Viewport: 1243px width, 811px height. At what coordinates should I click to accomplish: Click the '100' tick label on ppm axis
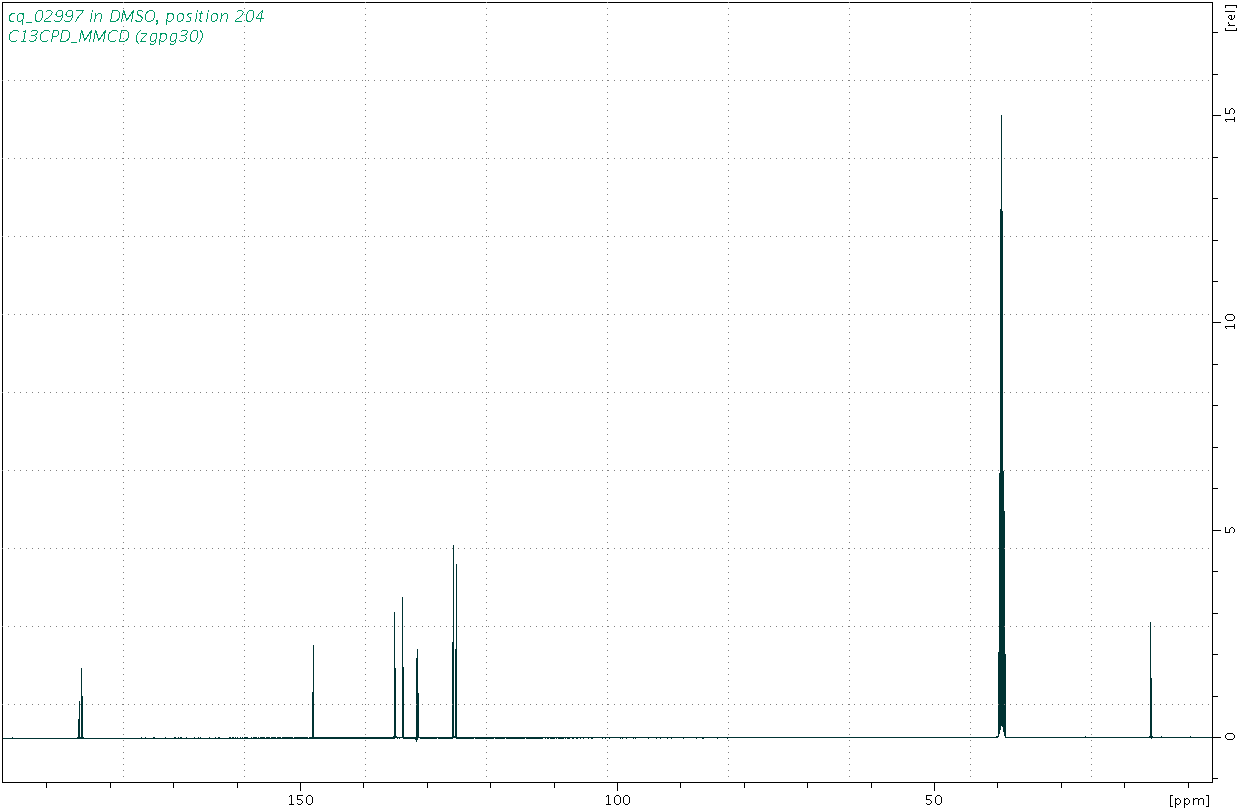coord(617,800)
